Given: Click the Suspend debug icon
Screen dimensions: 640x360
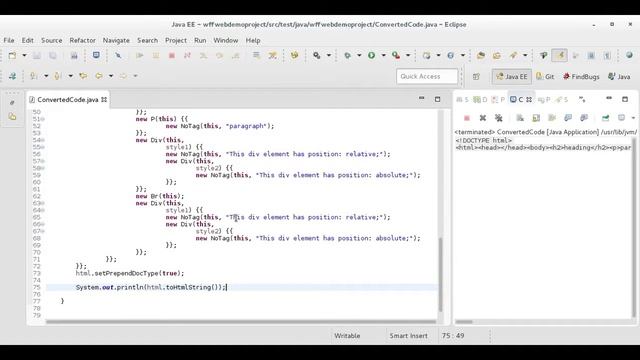Looking at the screenshot, I should pos(156,56).
